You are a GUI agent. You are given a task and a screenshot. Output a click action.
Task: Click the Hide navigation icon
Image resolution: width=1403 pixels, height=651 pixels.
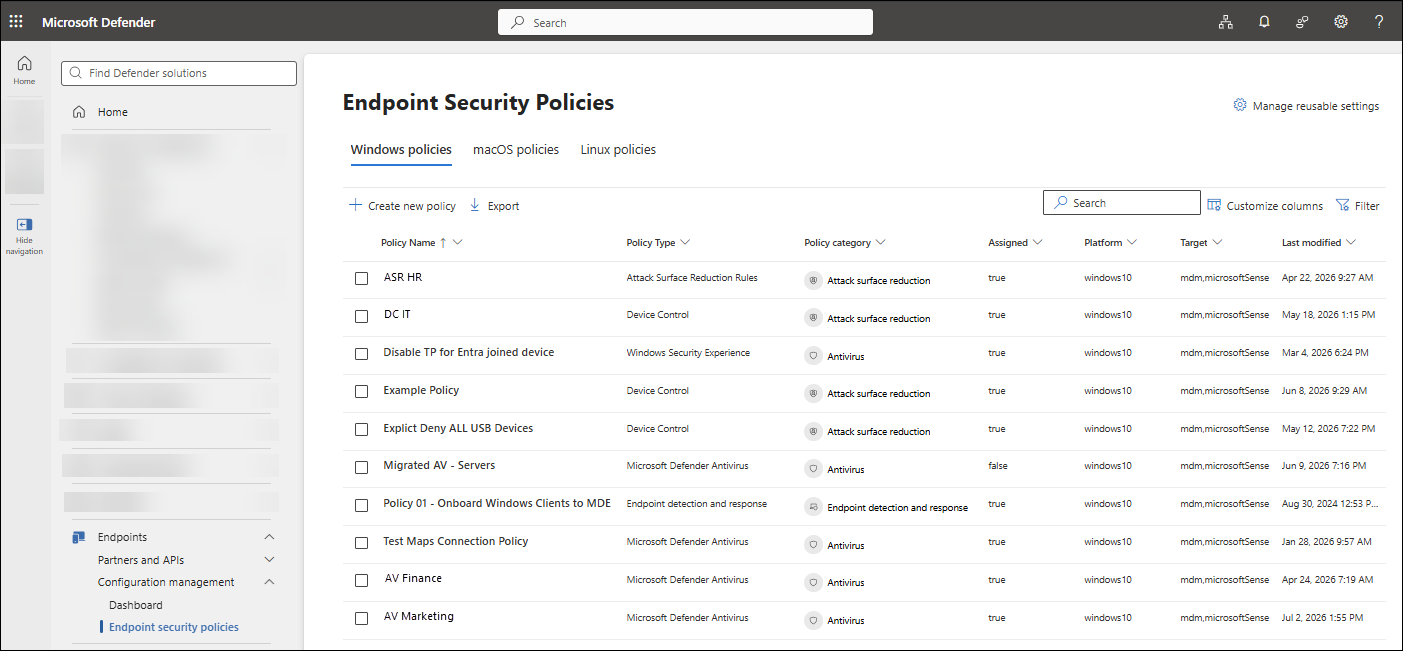pyautogui.click(x=24, y=225)
